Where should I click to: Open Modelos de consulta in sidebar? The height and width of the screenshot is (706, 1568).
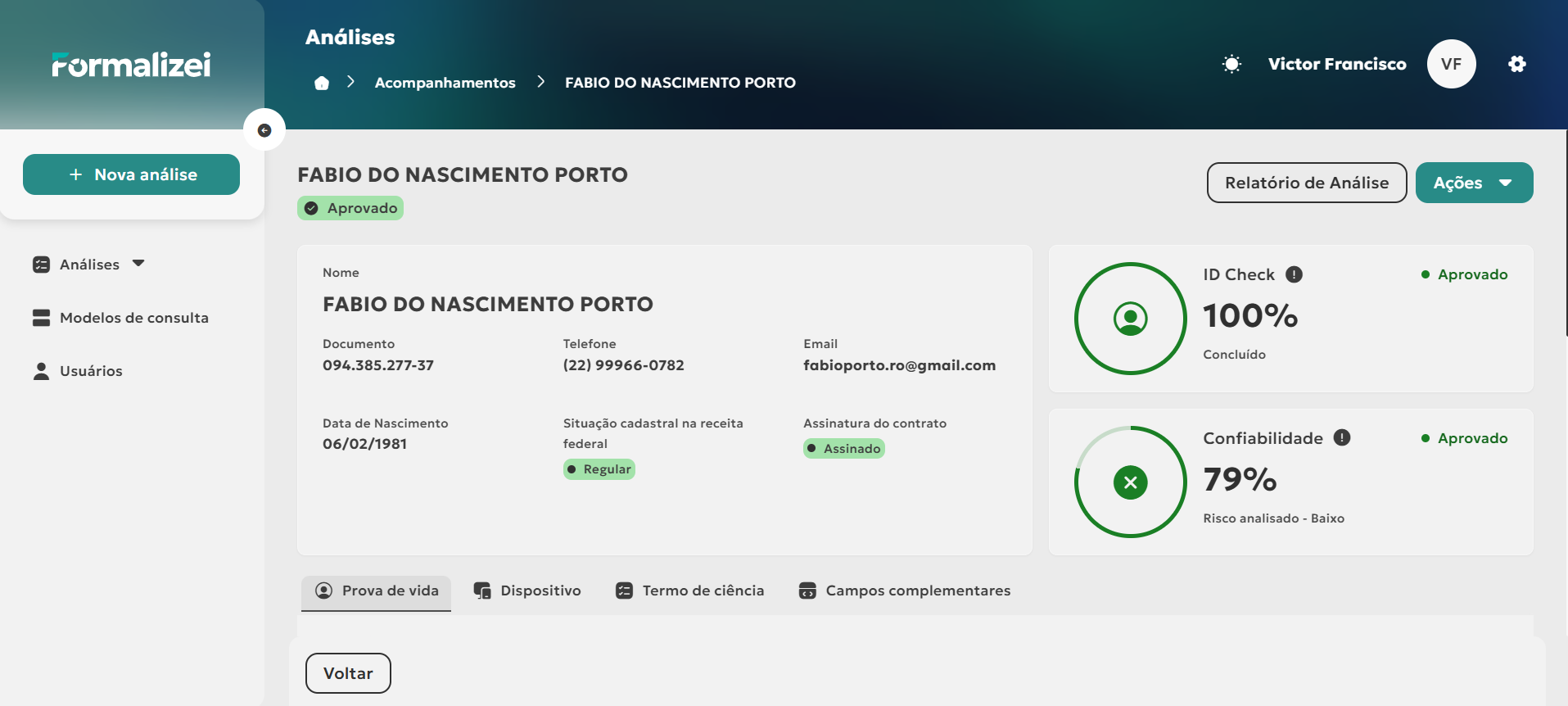[x=120, y=318]
